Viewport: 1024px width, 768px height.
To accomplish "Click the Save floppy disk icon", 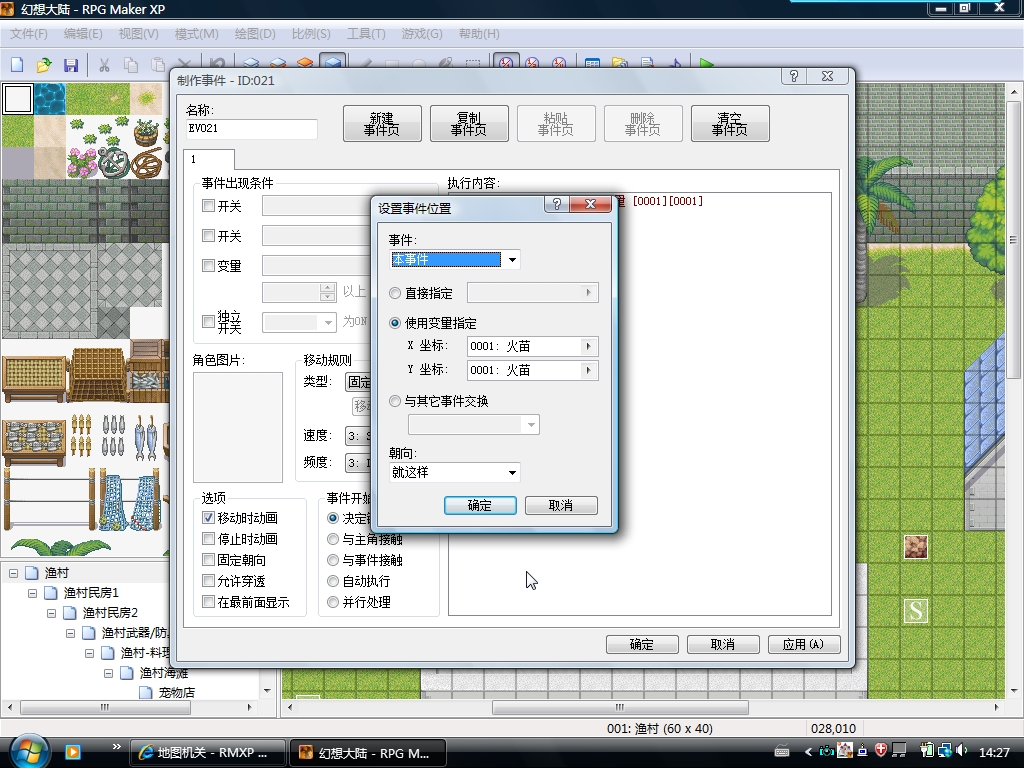I will [71, 65].
